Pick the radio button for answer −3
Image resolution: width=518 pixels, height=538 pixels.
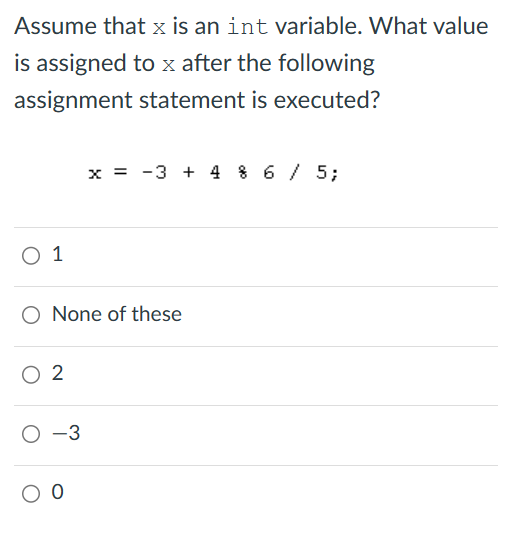(31, 434)
